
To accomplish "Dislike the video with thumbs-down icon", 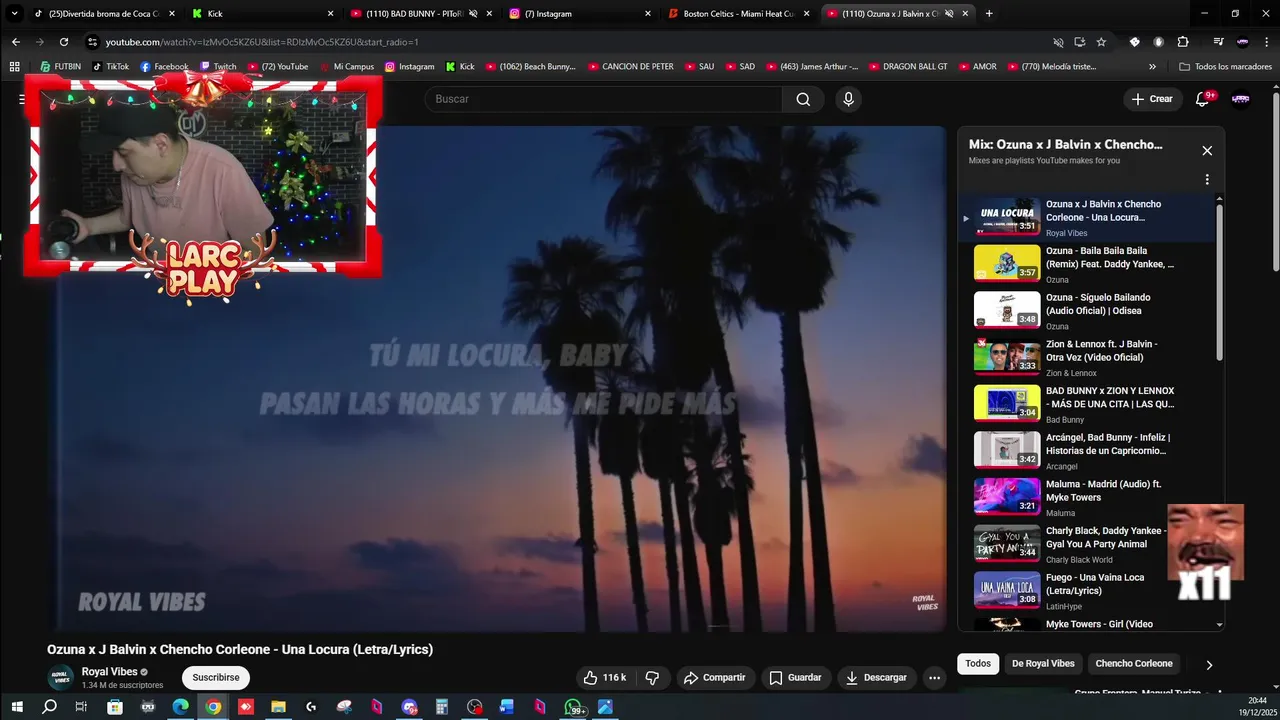I will pyautogui.click(x=652, y=677).
